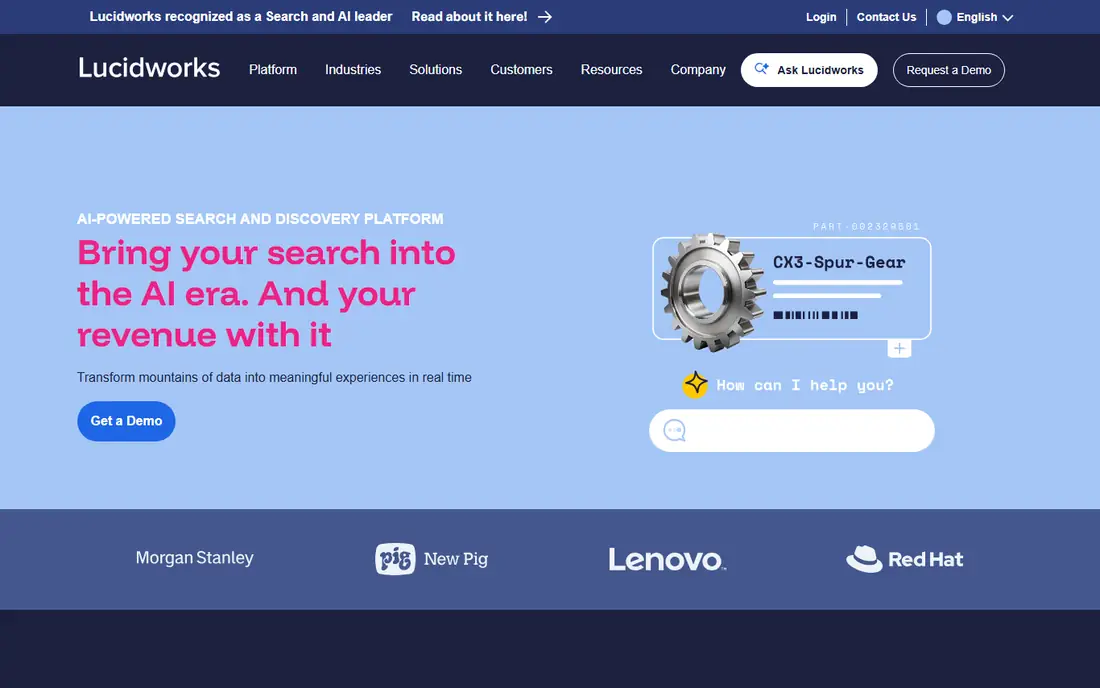Click the New Pig logo

coord(431,559)
